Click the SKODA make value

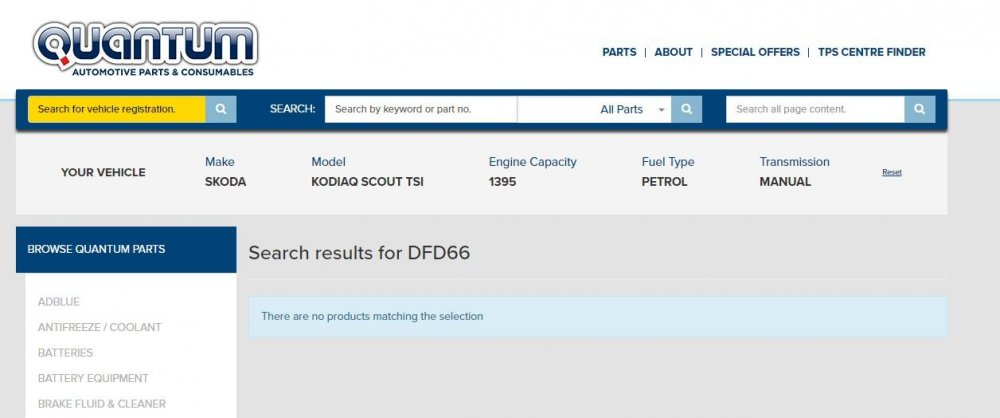click(x=225, y=182)
